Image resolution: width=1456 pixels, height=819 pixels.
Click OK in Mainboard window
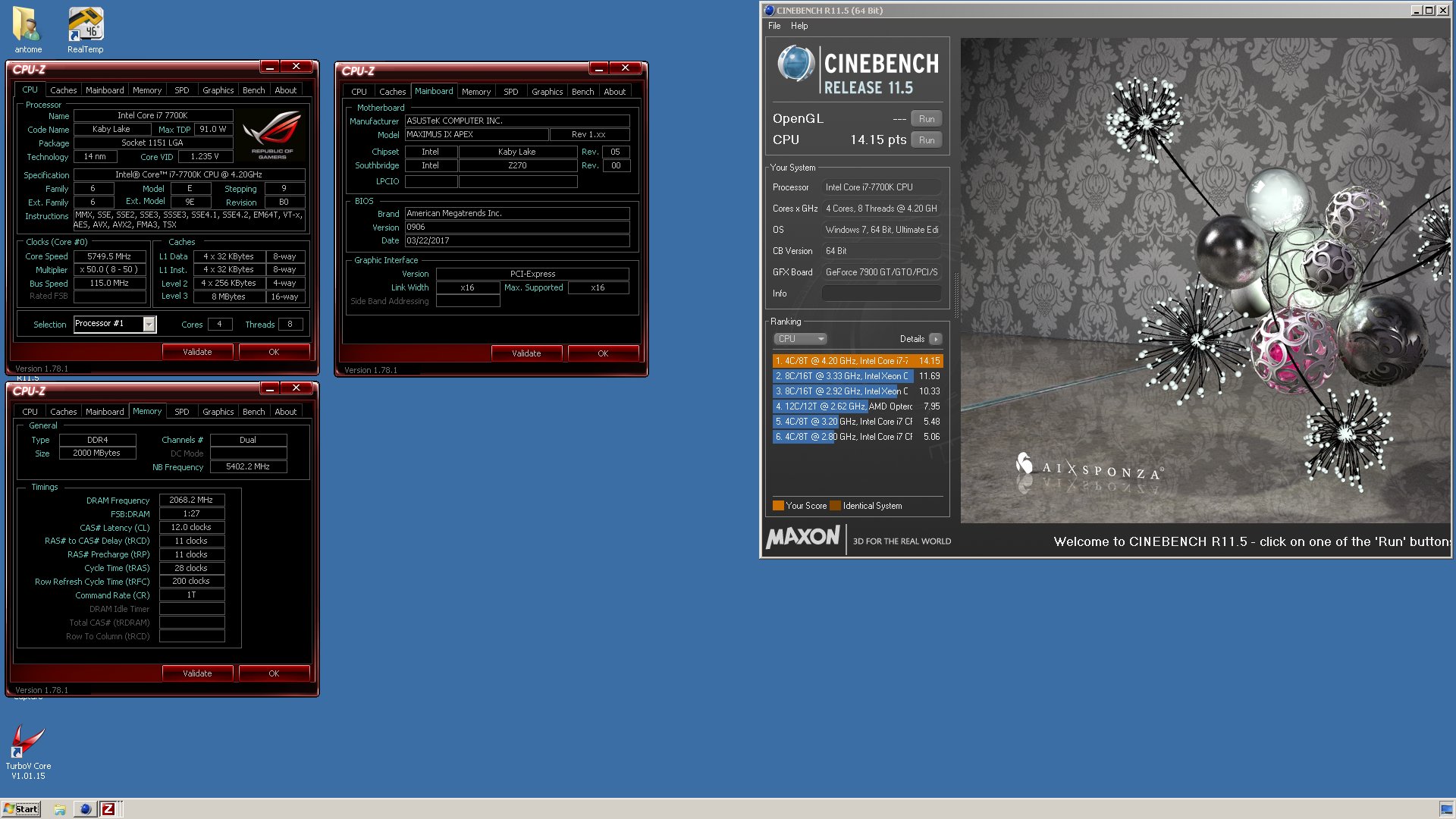pos(603,353)
